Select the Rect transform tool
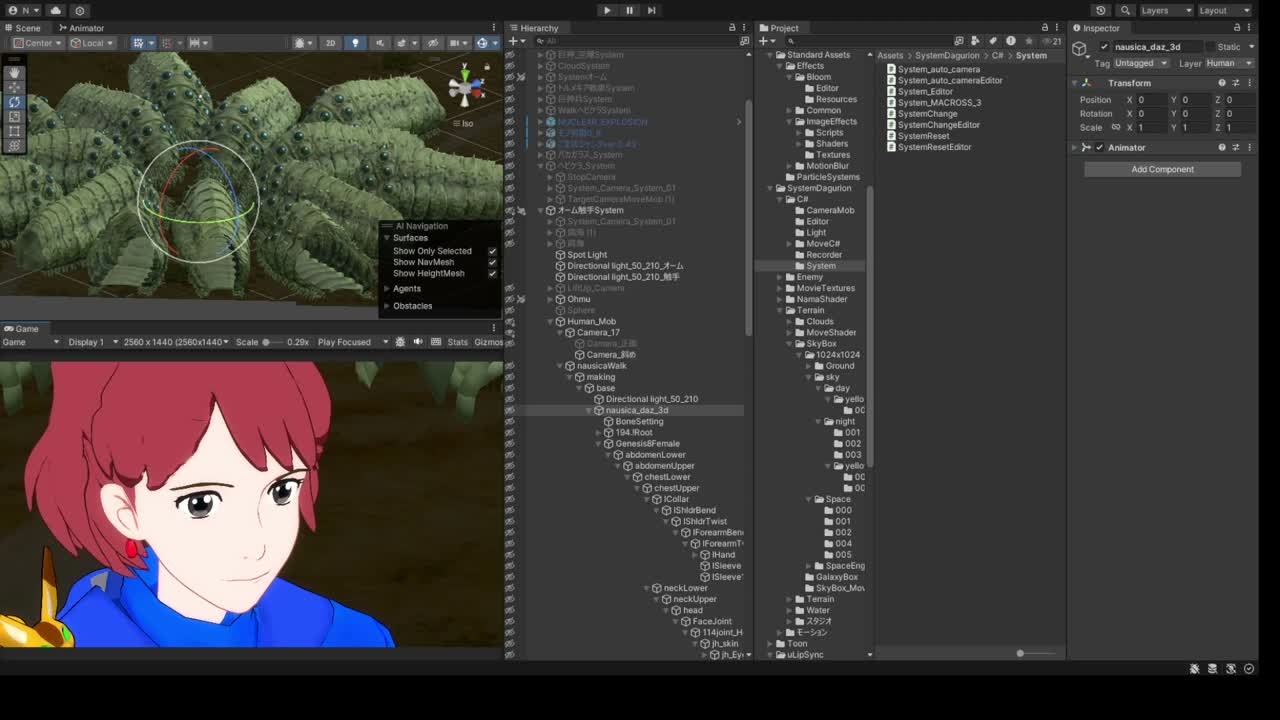The width and height of the screenshot is (1280, 720). point(14,131)
